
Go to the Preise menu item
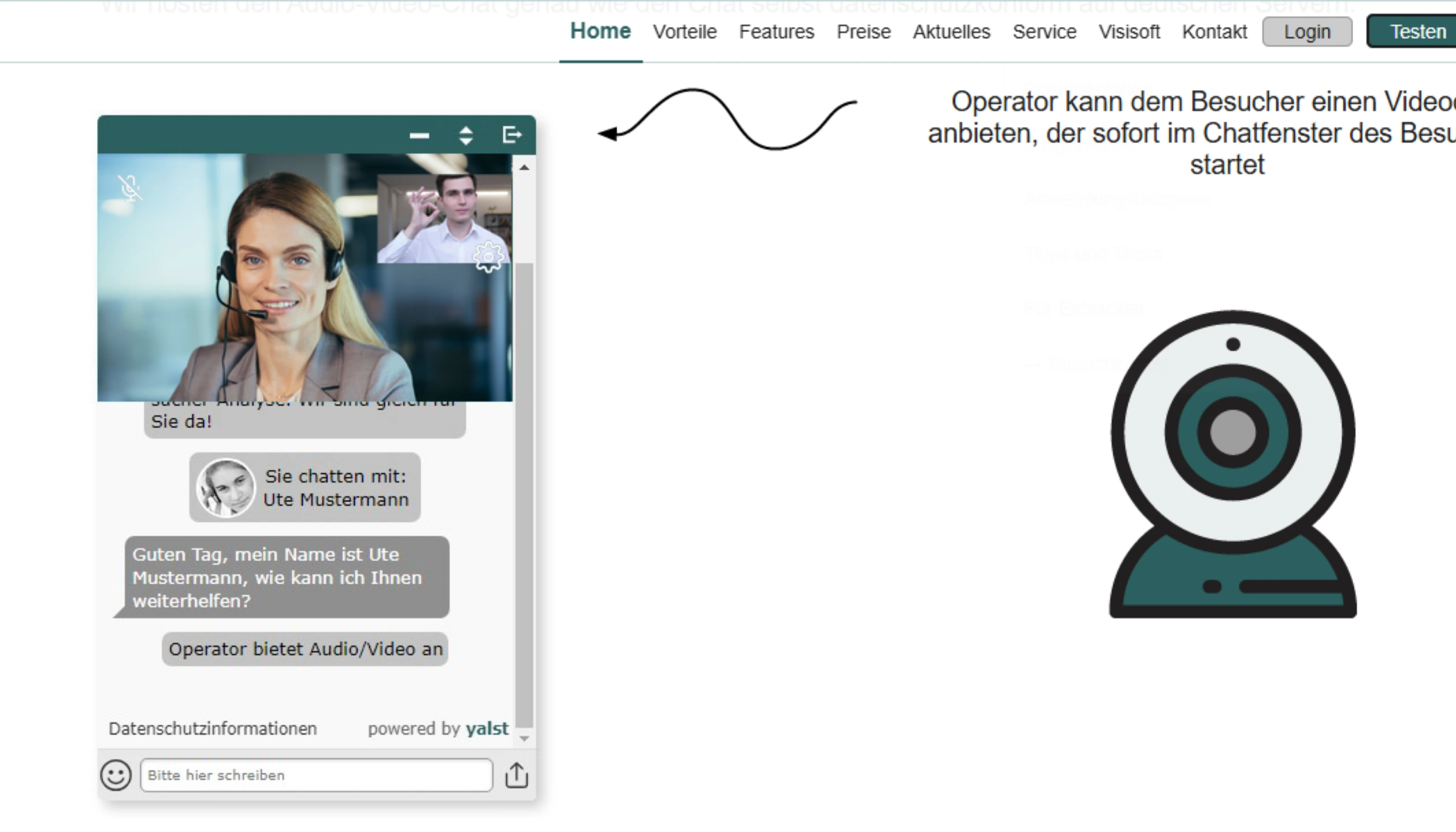coord(863,32)
